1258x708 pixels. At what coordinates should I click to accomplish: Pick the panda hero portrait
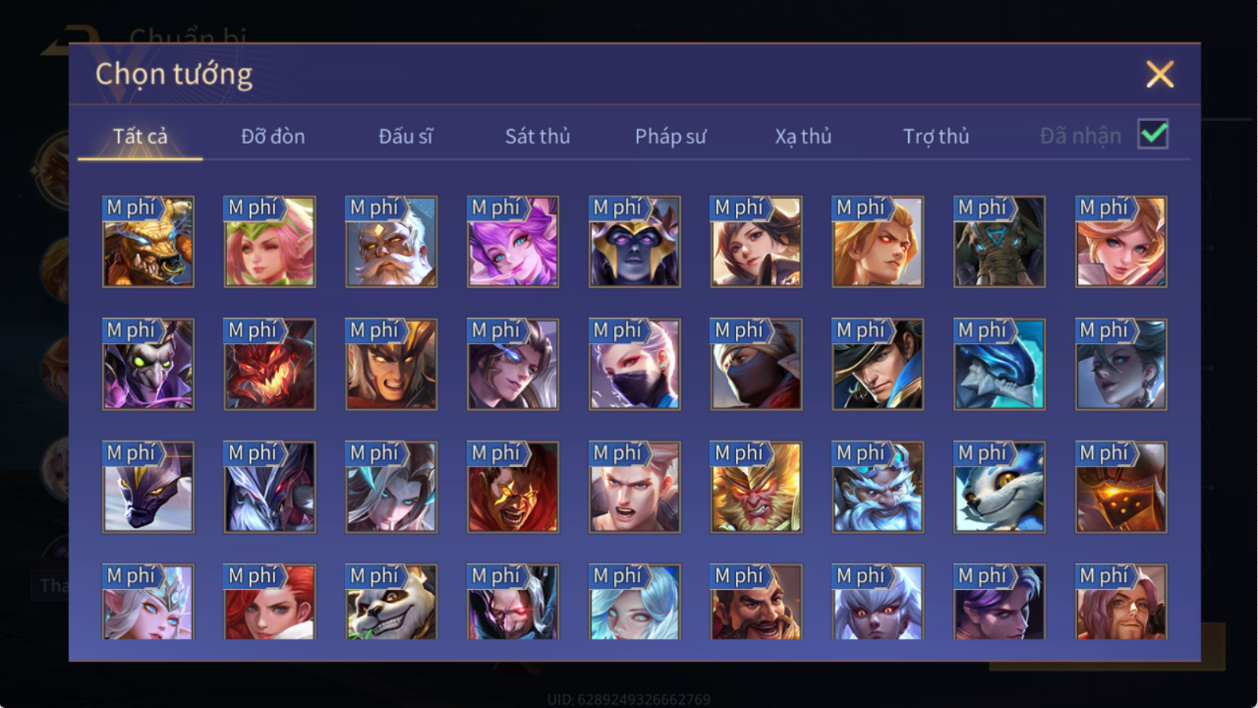pos(391,601)
